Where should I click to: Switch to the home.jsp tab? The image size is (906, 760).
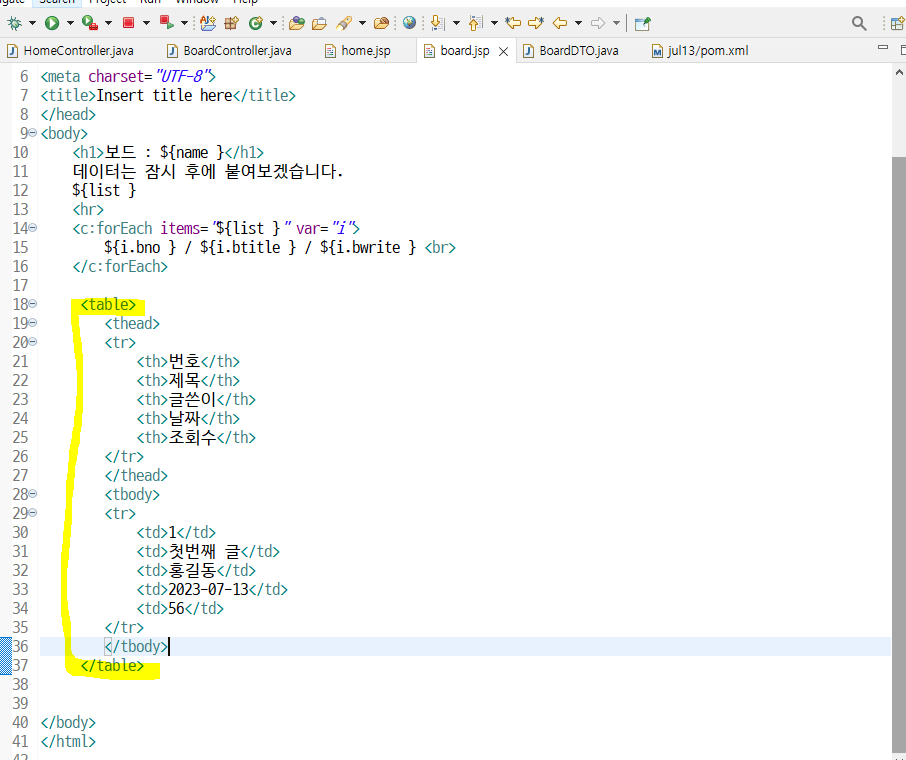pos(357,51)
